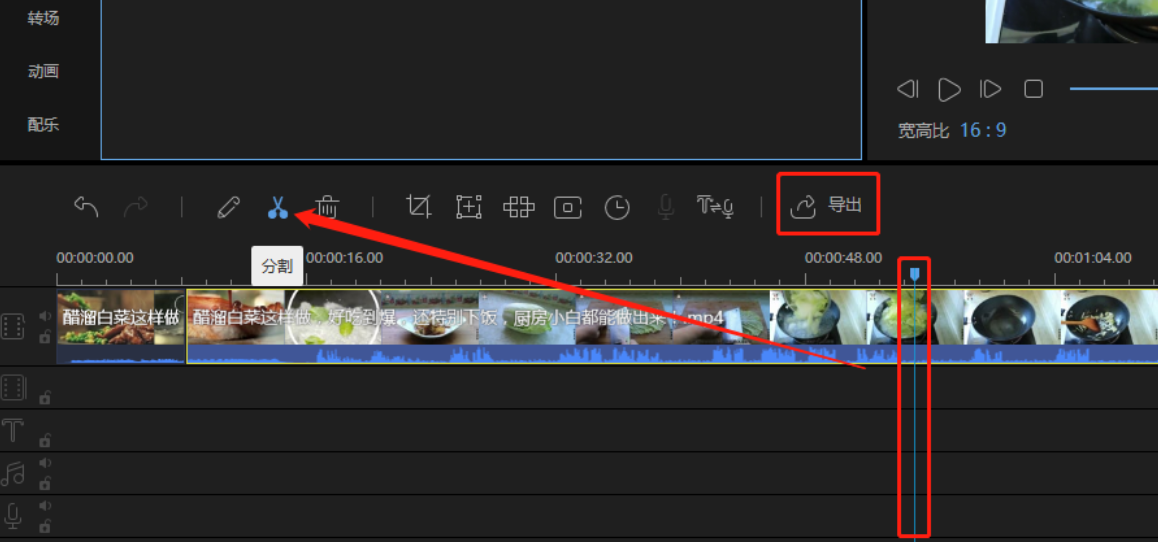Lock the picture-in-picture track
The width and height of the screenshot is (1158, 542).
(45, 399)
